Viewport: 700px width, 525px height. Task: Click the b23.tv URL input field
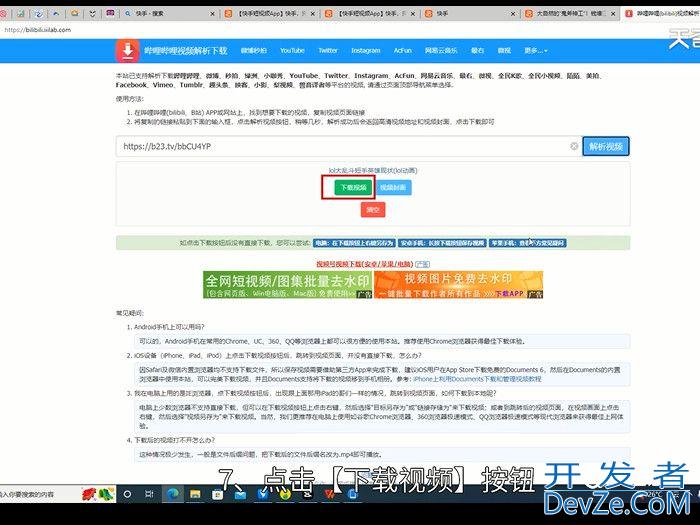click(x=349, y=146)
